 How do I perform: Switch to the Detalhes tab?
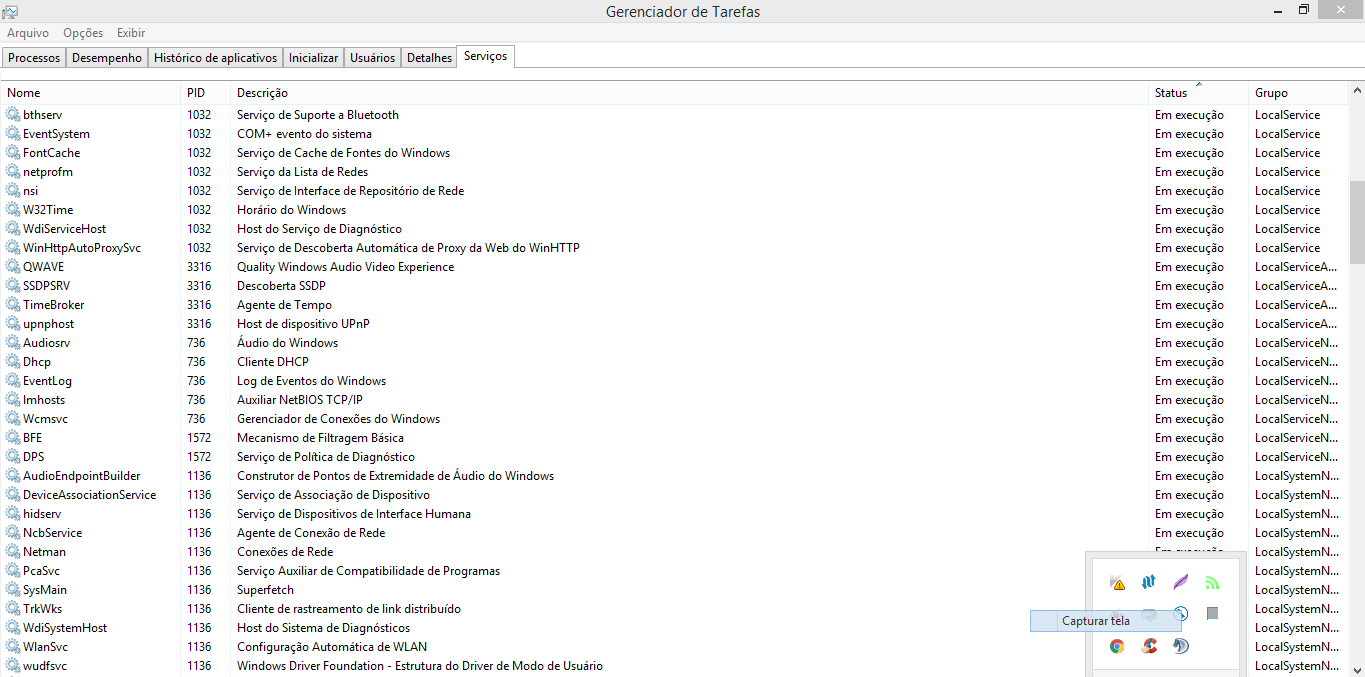pos(429,58)
